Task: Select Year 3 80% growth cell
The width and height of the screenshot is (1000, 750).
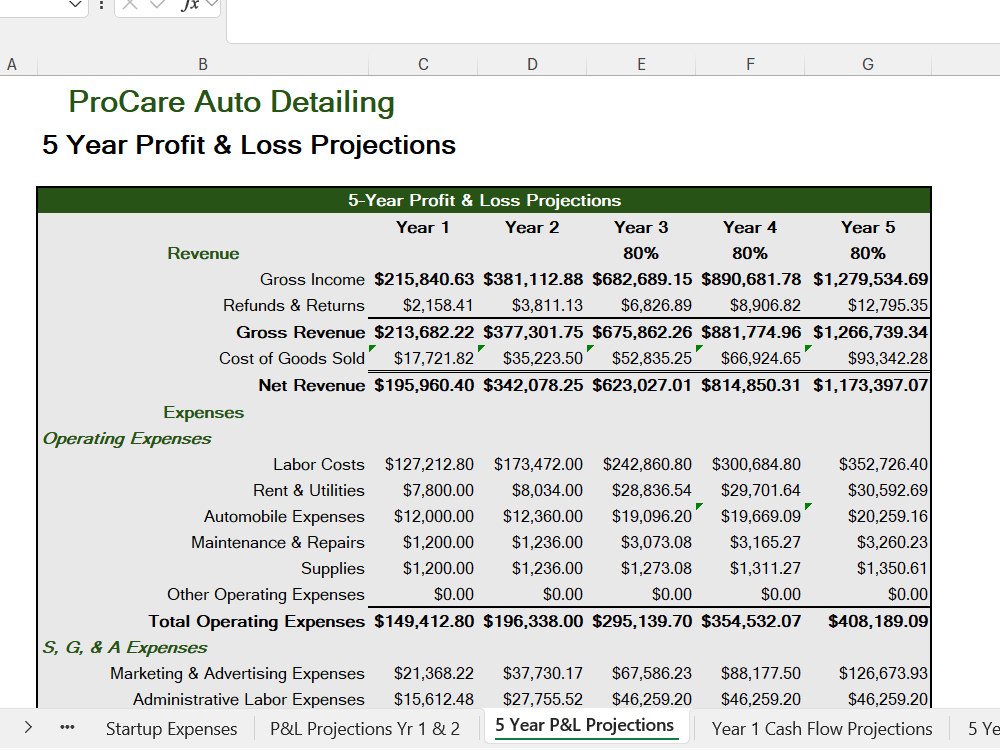Action: (x=641, y=253)
